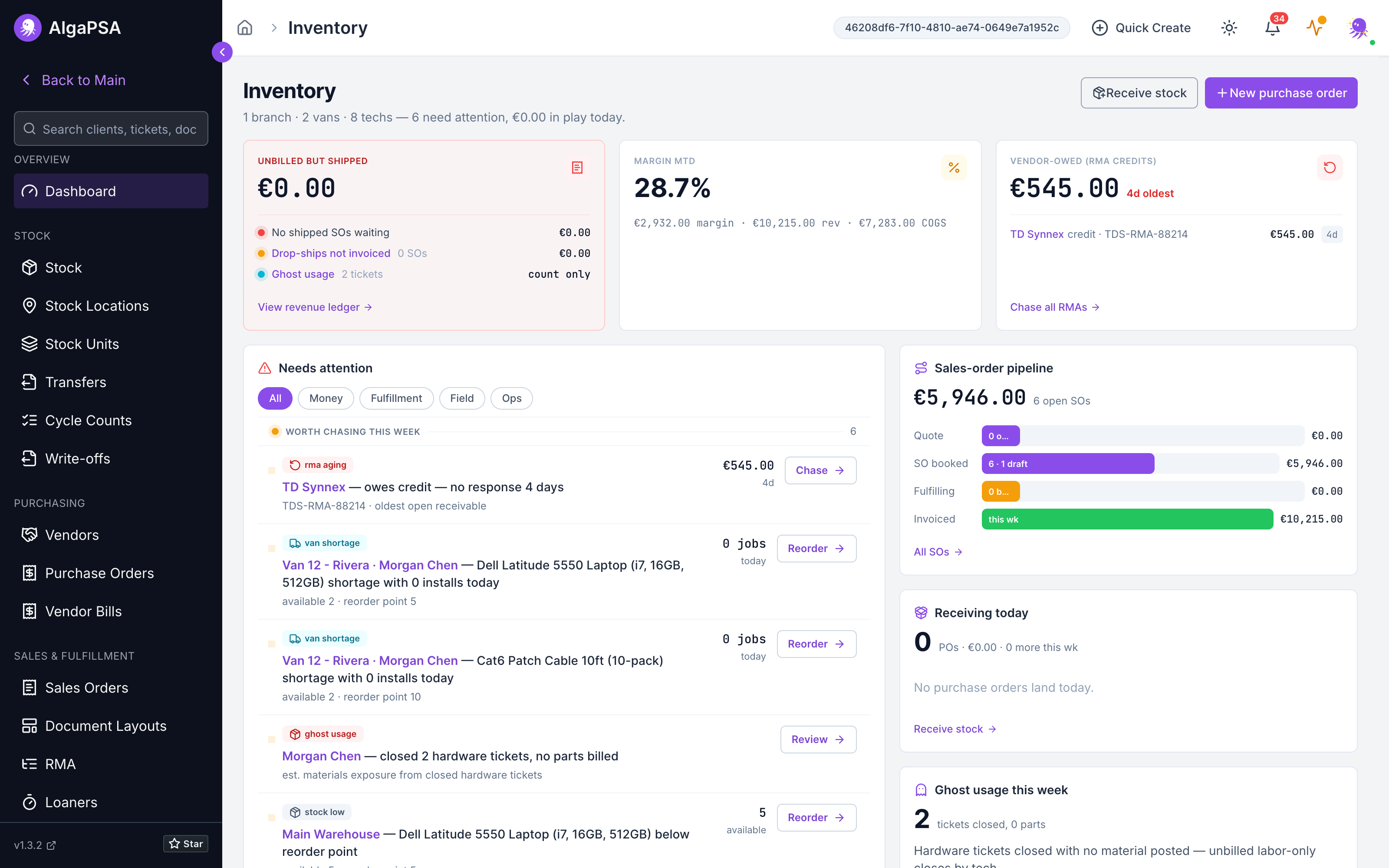Click the RMA list icon
This screenshot has height=868, width=1389.
tap(29, 763)
